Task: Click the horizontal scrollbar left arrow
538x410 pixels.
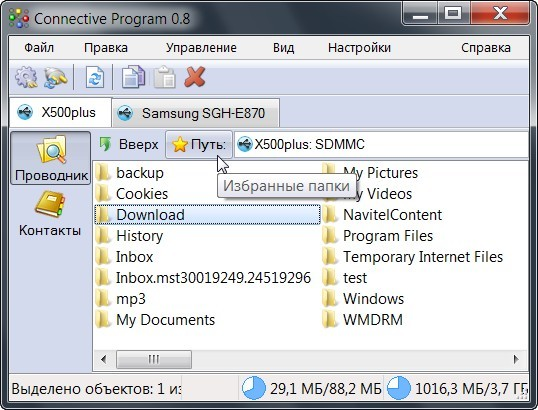Action: pos(104,360)
